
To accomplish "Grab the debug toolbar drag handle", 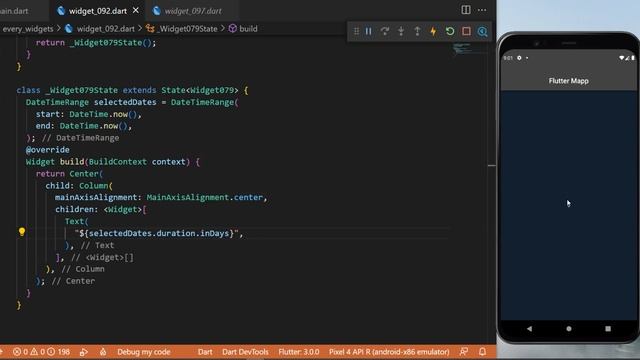I will [356, 31].
